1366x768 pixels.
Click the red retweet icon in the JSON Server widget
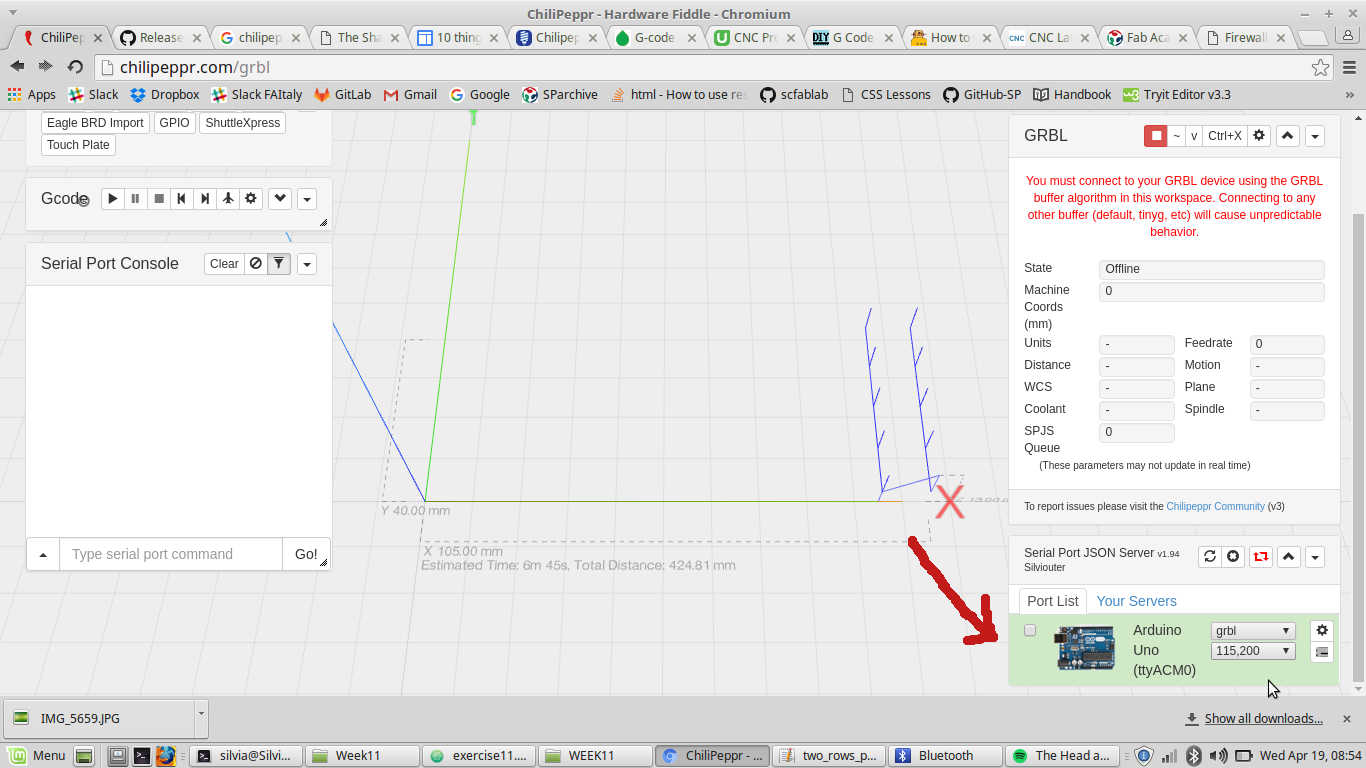(1260, 557)
